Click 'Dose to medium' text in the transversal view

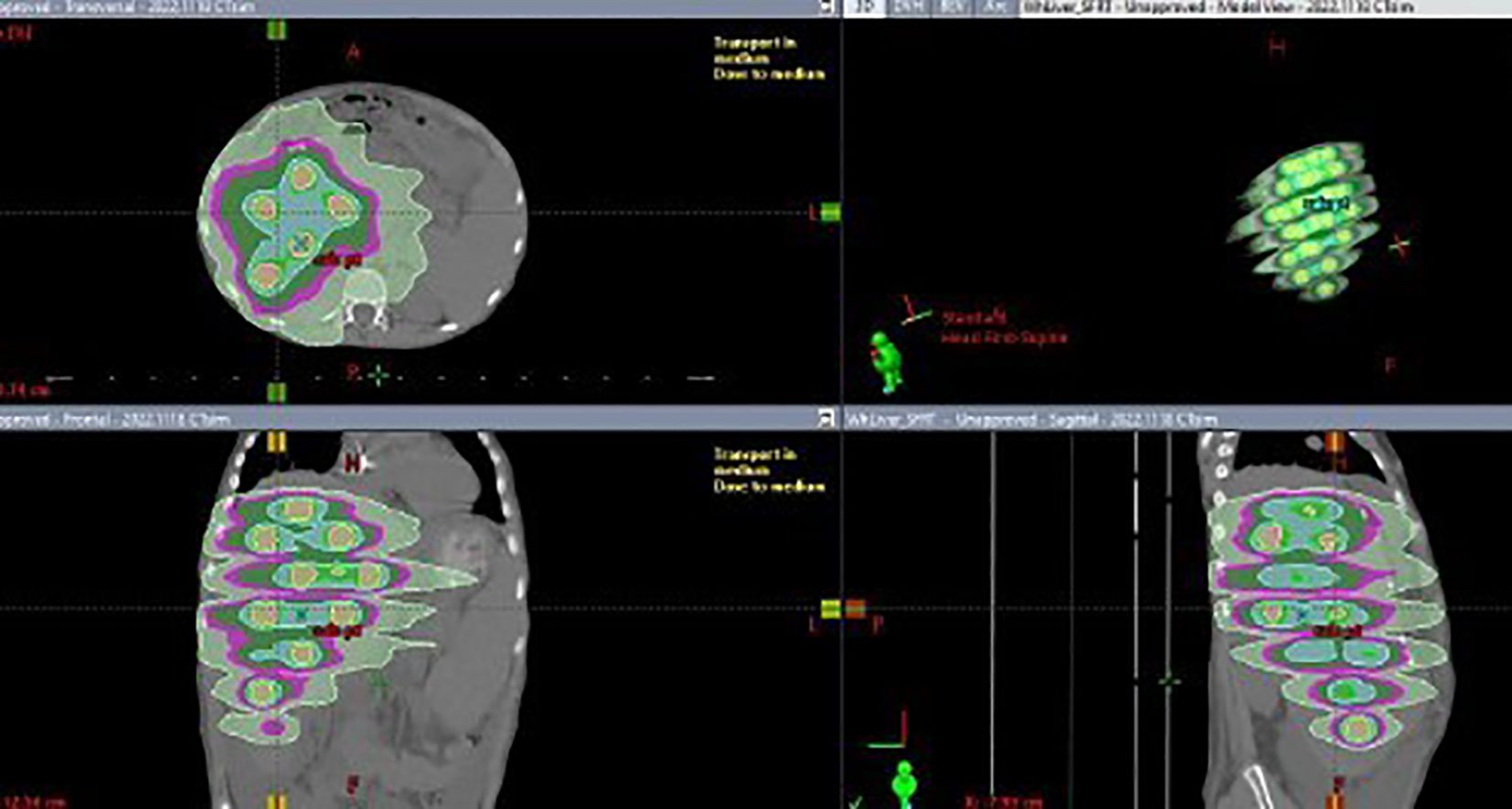click(x=769, y=74)
